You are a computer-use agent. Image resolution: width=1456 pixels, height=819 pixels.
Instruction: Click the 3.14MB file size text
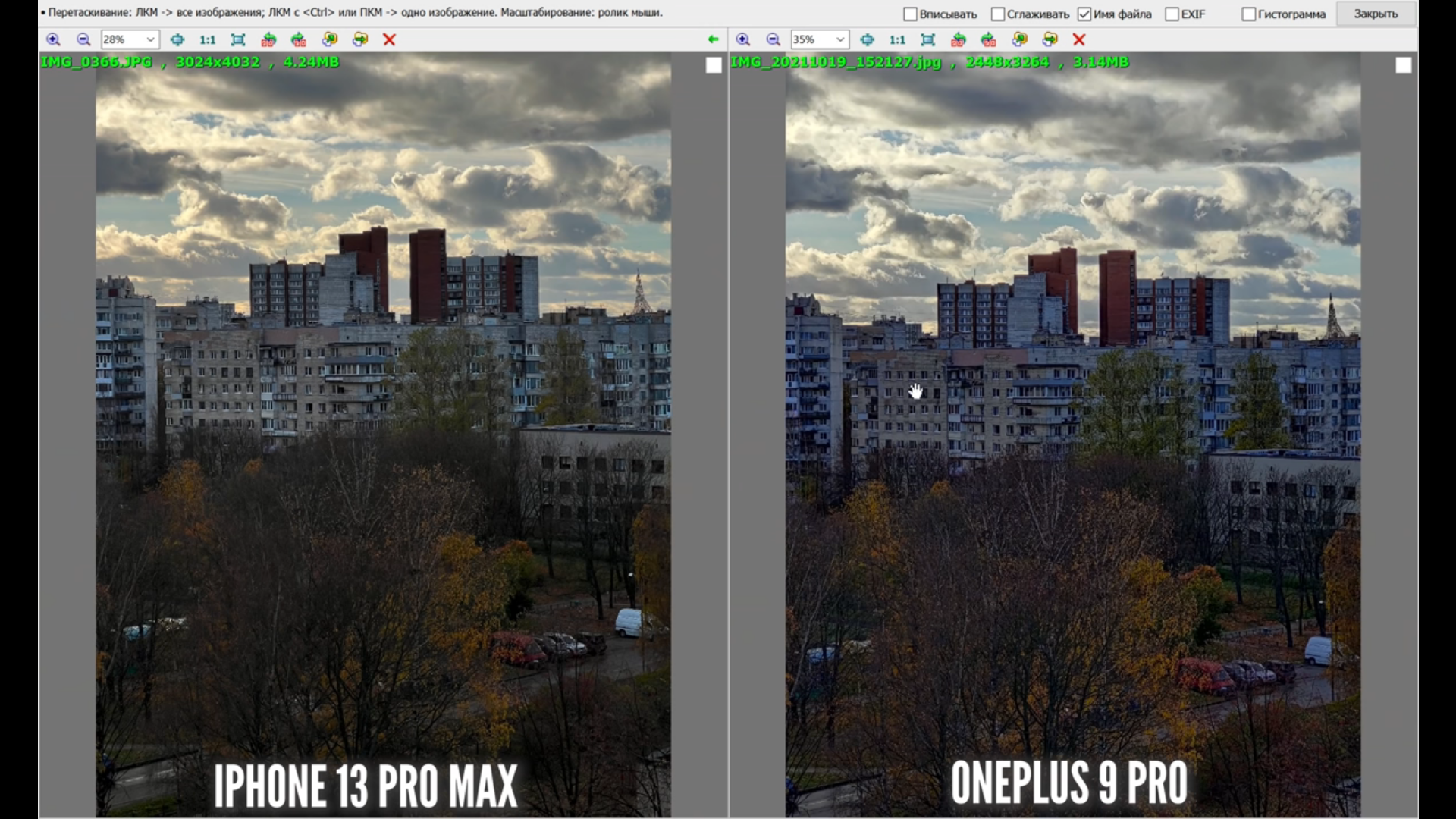click(1101, 62)
